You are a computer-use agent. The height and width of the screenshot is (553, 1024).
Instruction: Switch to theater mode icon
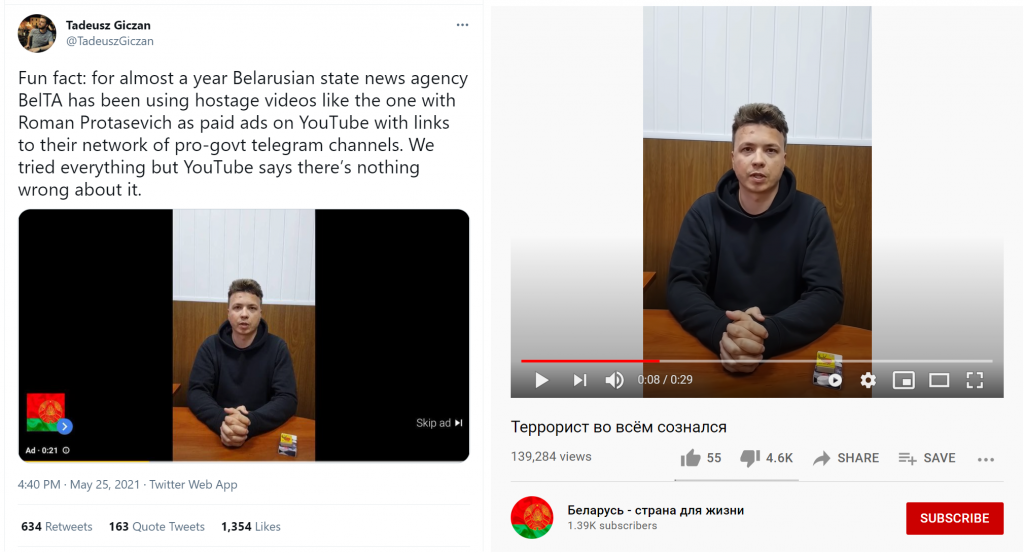point(939,380)
